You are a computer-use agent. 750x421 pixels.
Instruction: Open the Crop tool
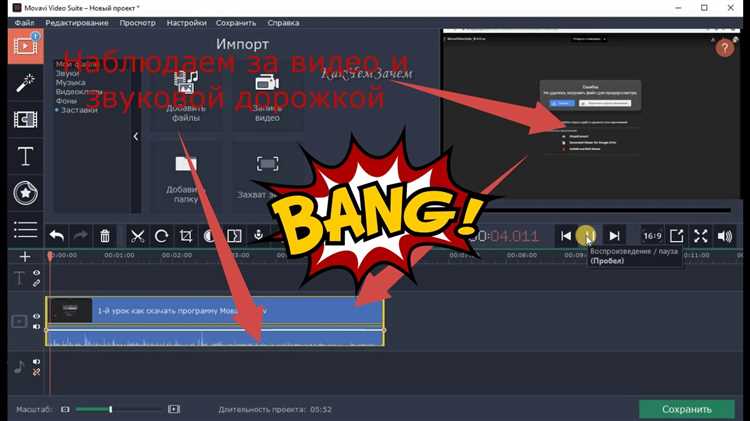[x=186, y=236]
